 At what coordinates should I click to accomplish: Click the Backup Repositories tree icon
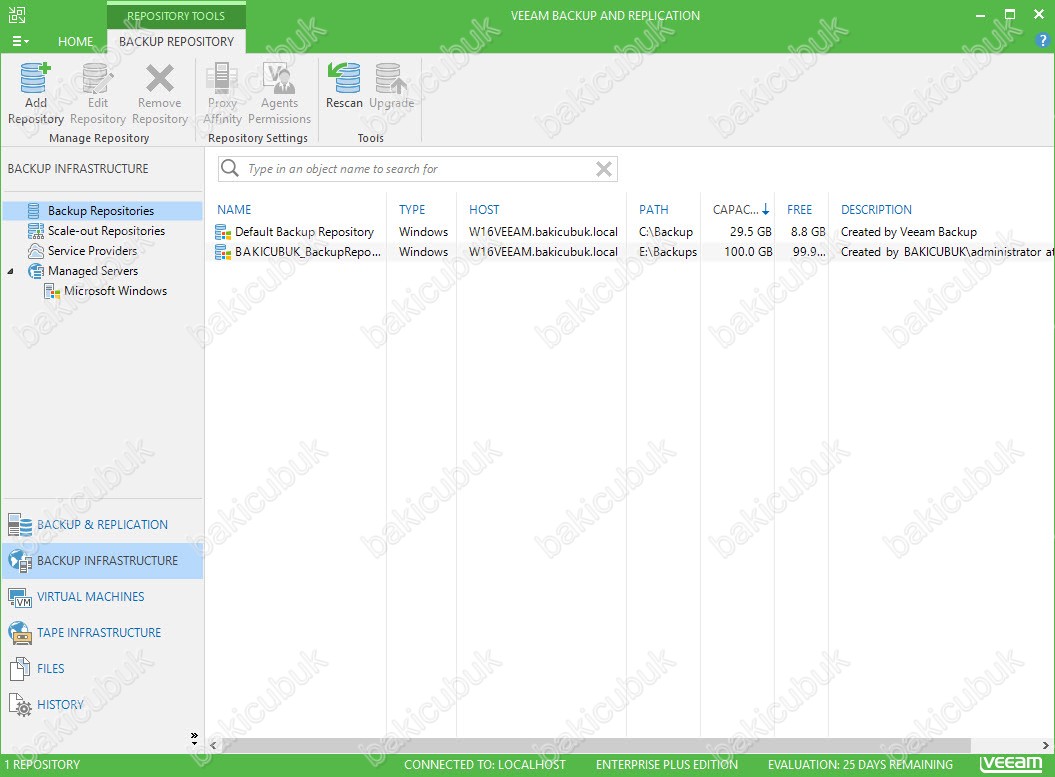tap(34, 211)
